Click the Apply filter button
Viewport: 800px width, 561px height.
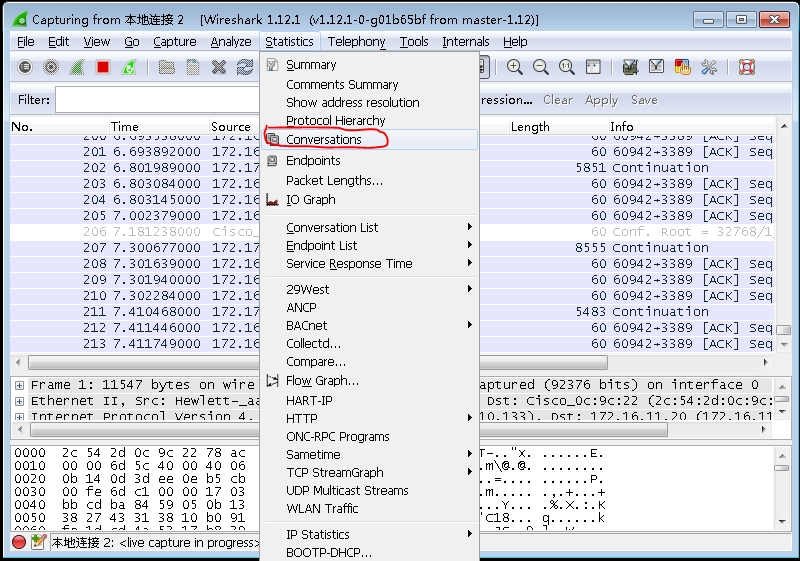tap(601, 100)
